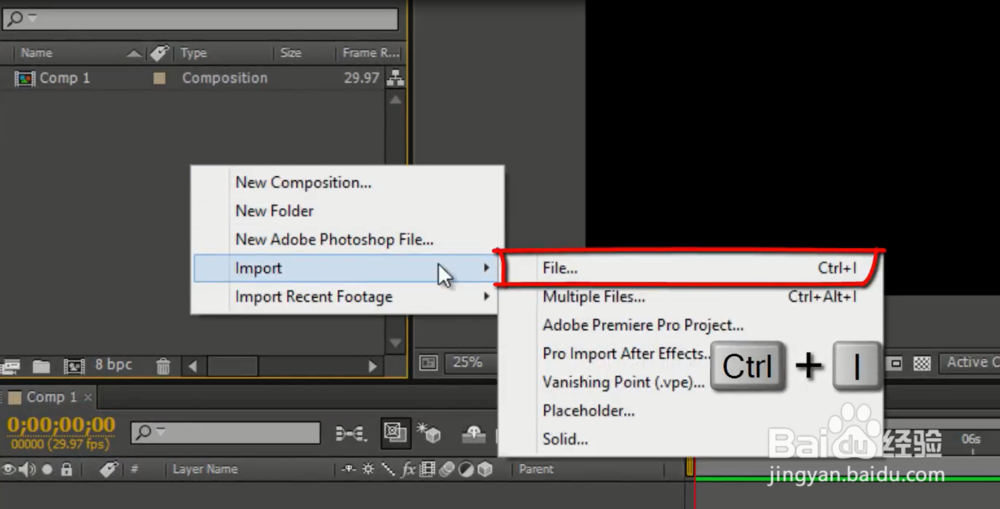The width and height of the screenshot is (1000, 509).
Task: Click the new composition icon beside 8 bpc
Action: [x=74, y=366]
